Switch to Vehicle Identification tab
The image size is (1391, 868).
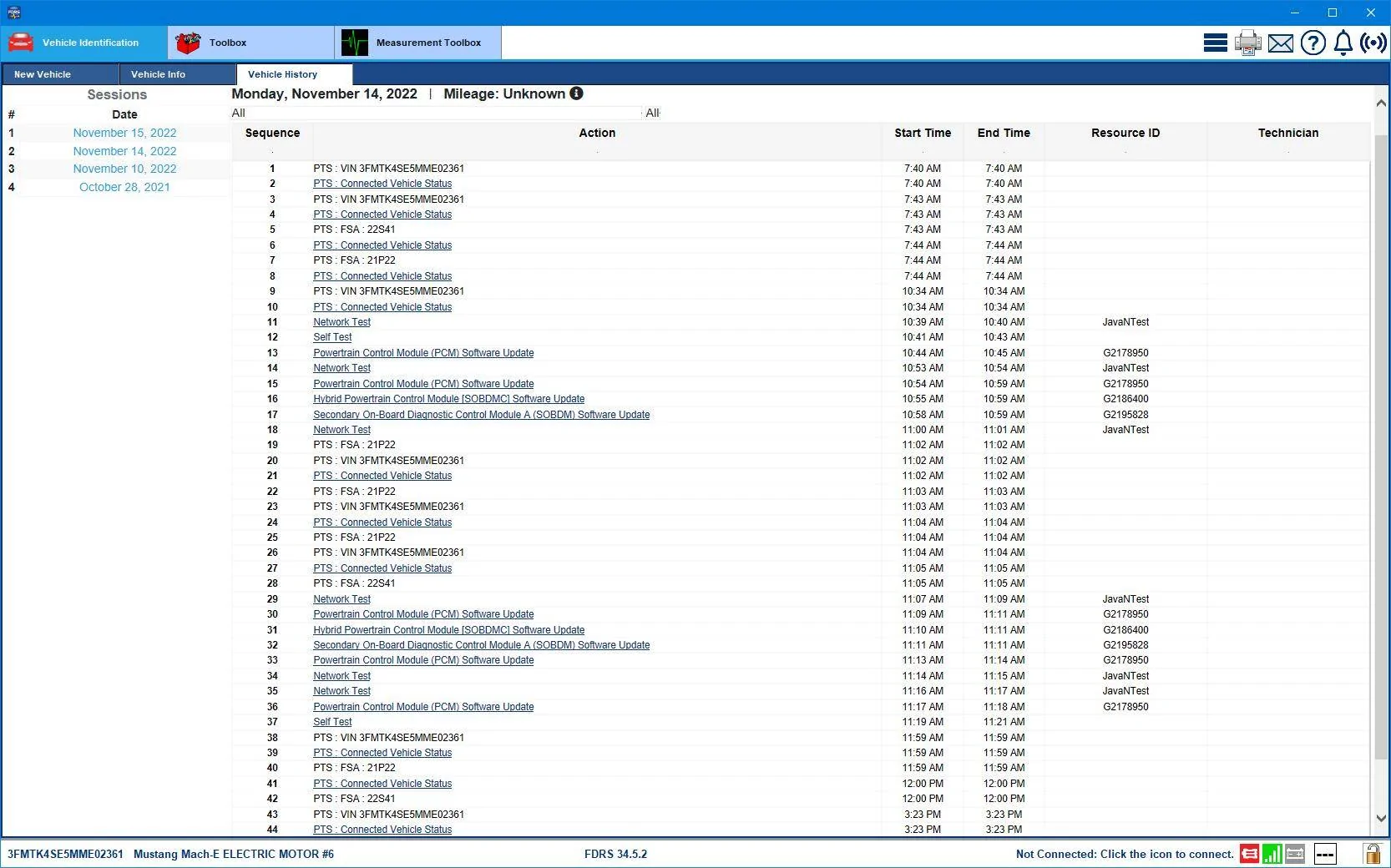(84, 43)
